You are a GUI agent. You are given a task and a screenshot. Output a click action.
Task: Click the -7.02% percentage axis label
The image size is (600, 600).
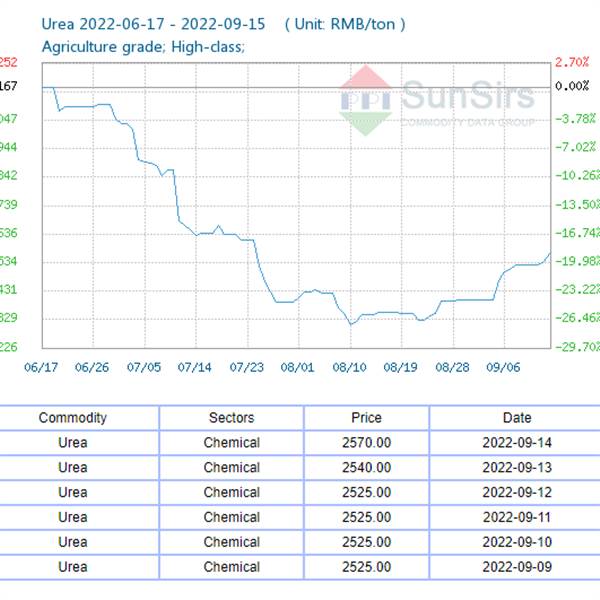pyautogui.click(x=576, y=147)
